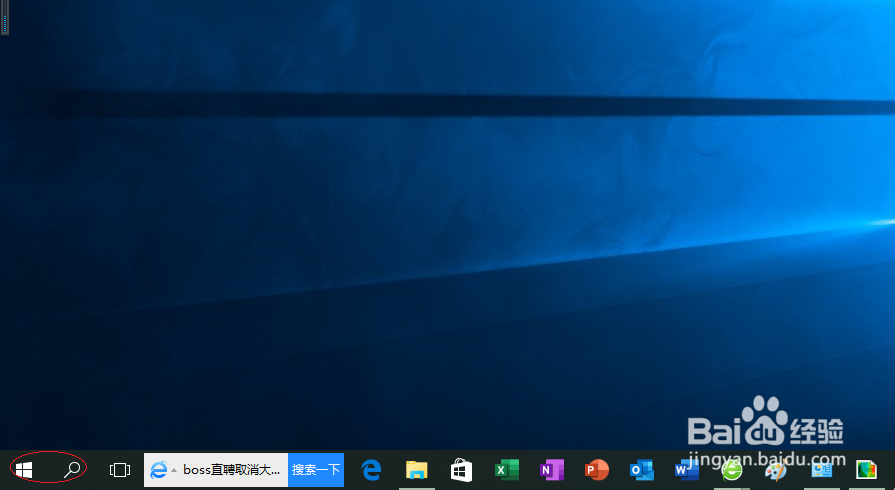The width and height of the screenshot is (895, 490).
Task: Open the green e browser icon
Action: point(732,470)
